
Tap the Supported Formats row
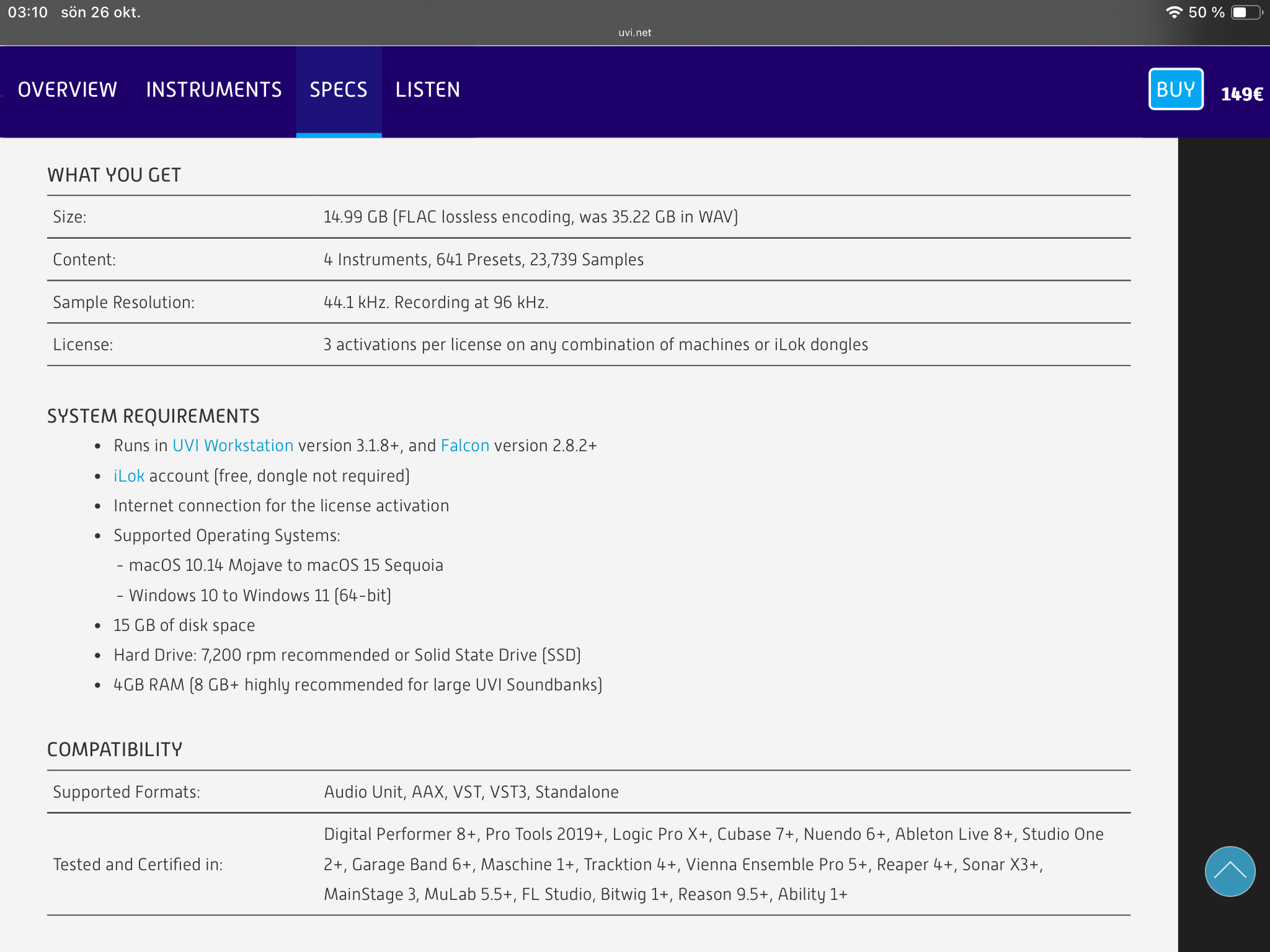point(471,792)
